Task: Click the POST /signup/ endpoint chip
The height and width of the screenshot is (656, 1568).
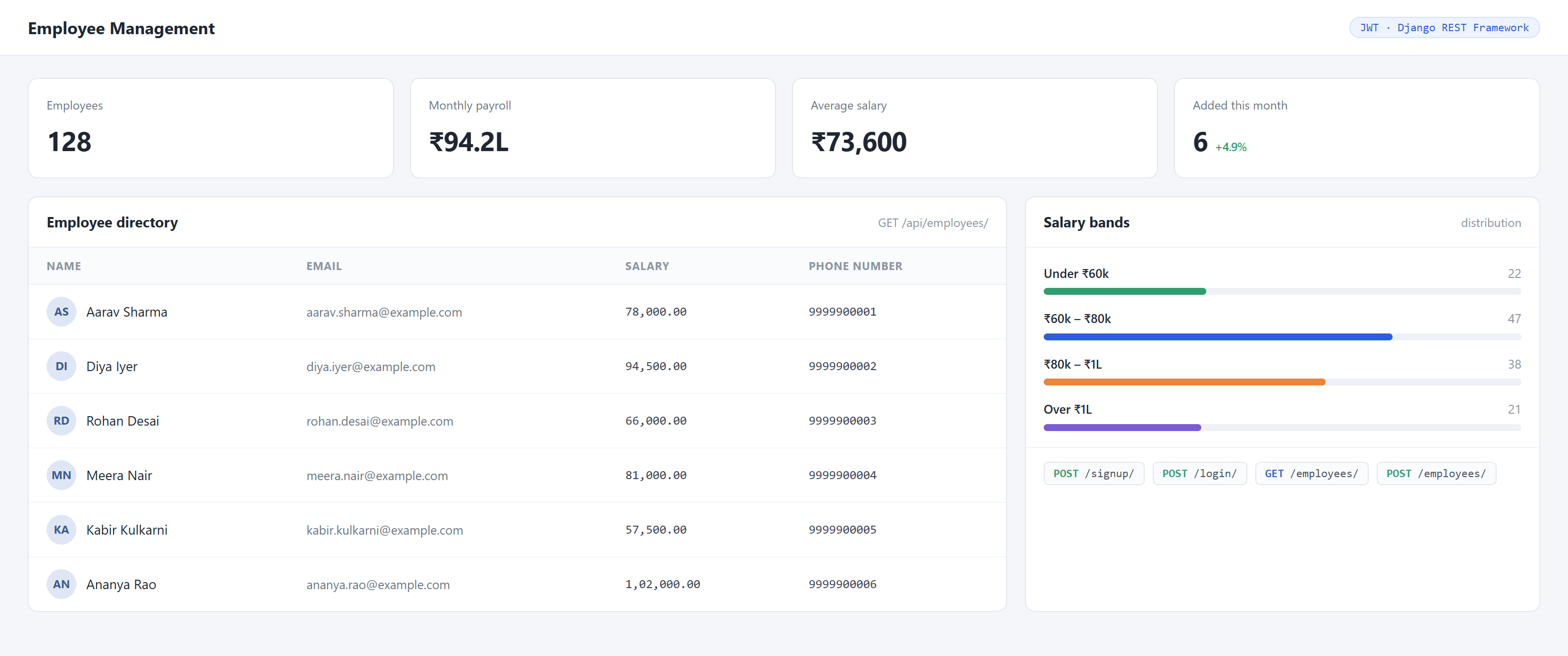Action: tap(1094, 474)
